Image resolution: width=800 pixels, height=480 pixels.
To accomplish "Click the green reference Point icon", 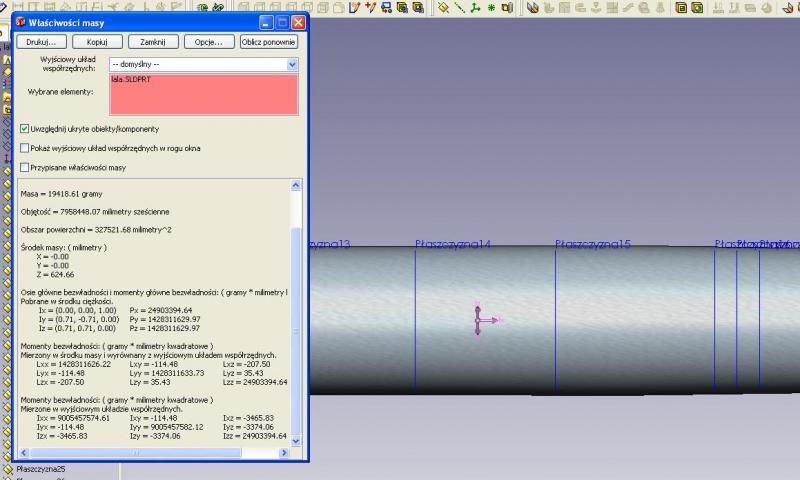I will point(491,8).
